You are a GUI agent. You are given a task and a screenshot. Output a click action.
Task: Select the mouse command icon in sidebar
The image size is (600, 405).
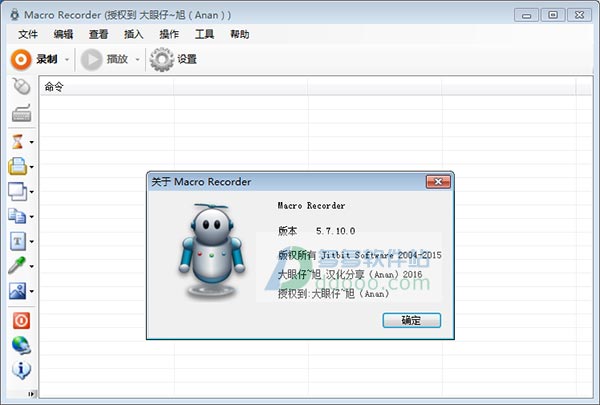(21, 86)
